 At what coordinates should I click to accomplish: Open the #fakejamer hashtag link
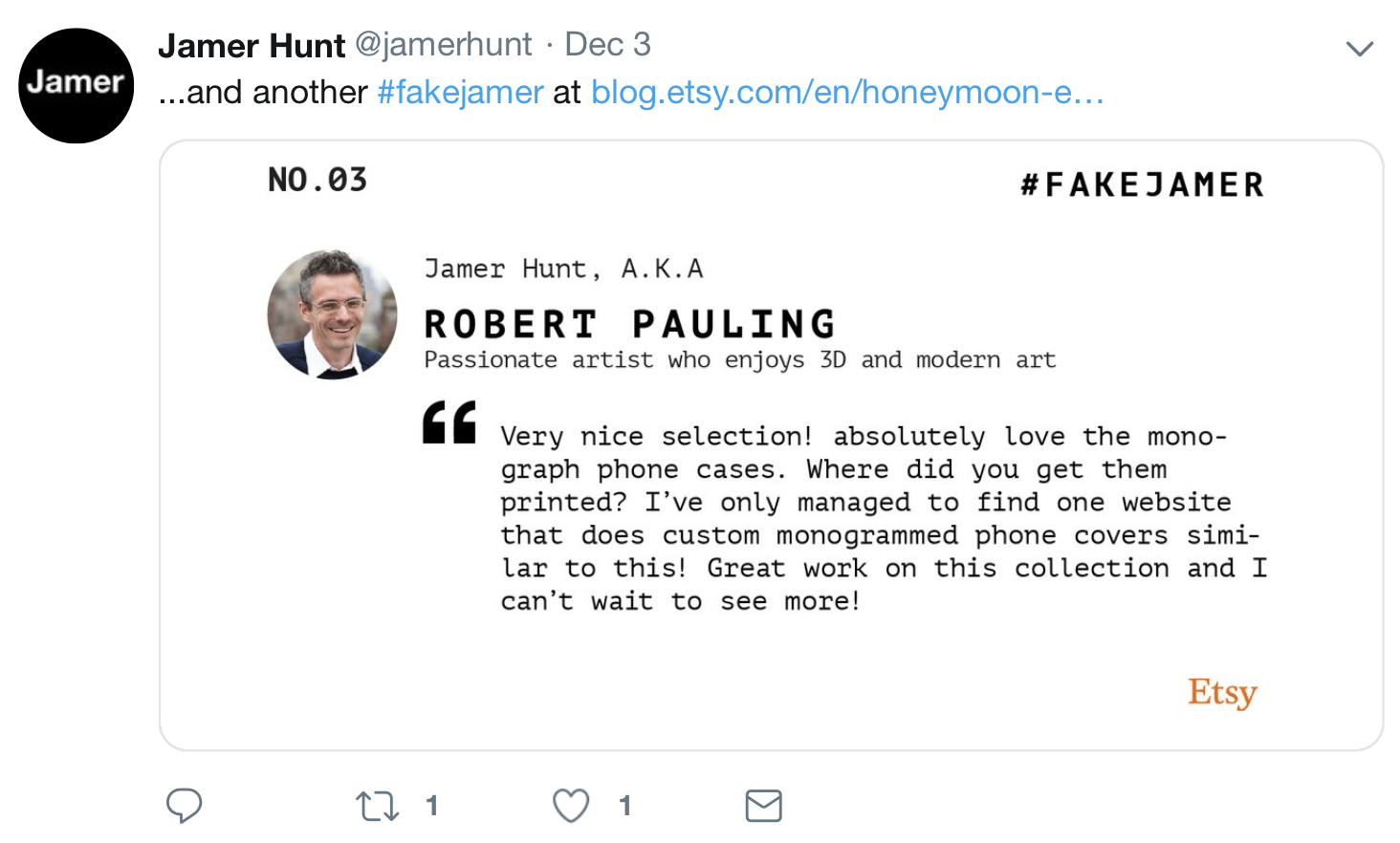460,92
